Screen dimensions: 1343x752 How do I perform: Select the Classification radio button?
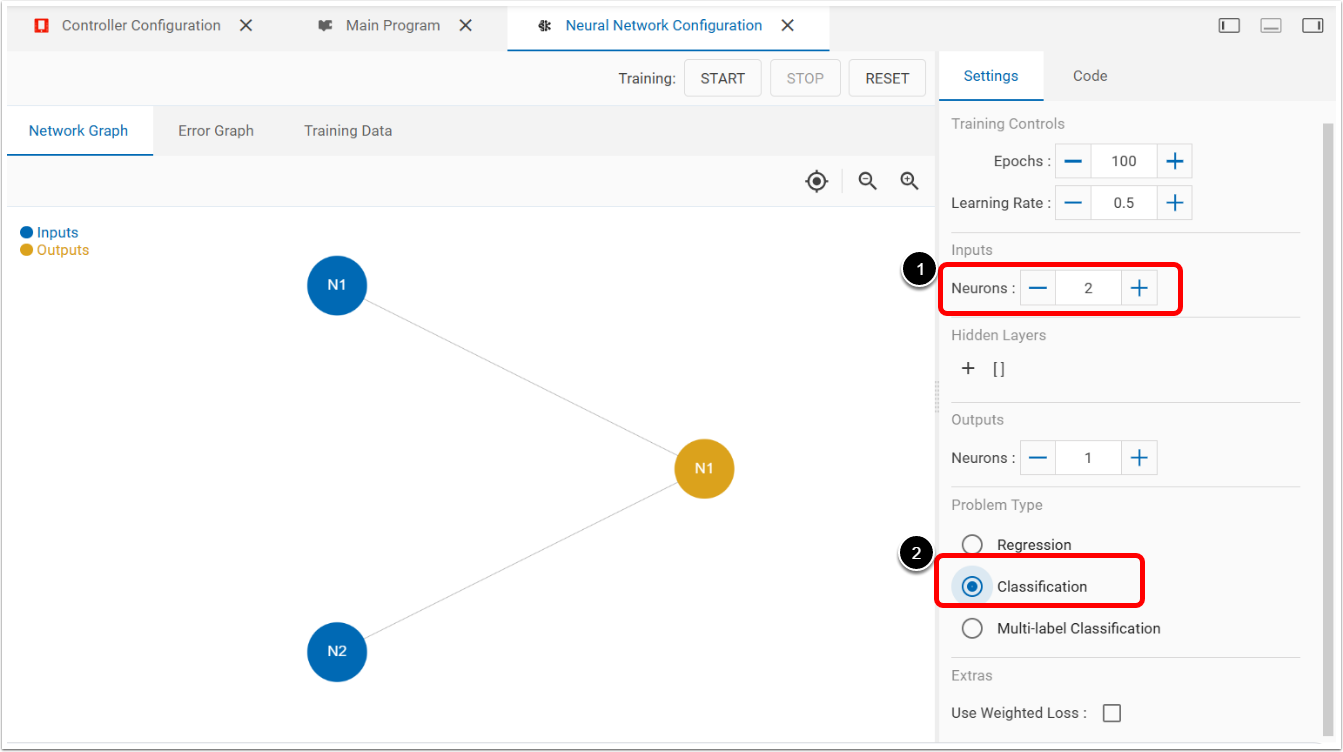click(972, 587)
